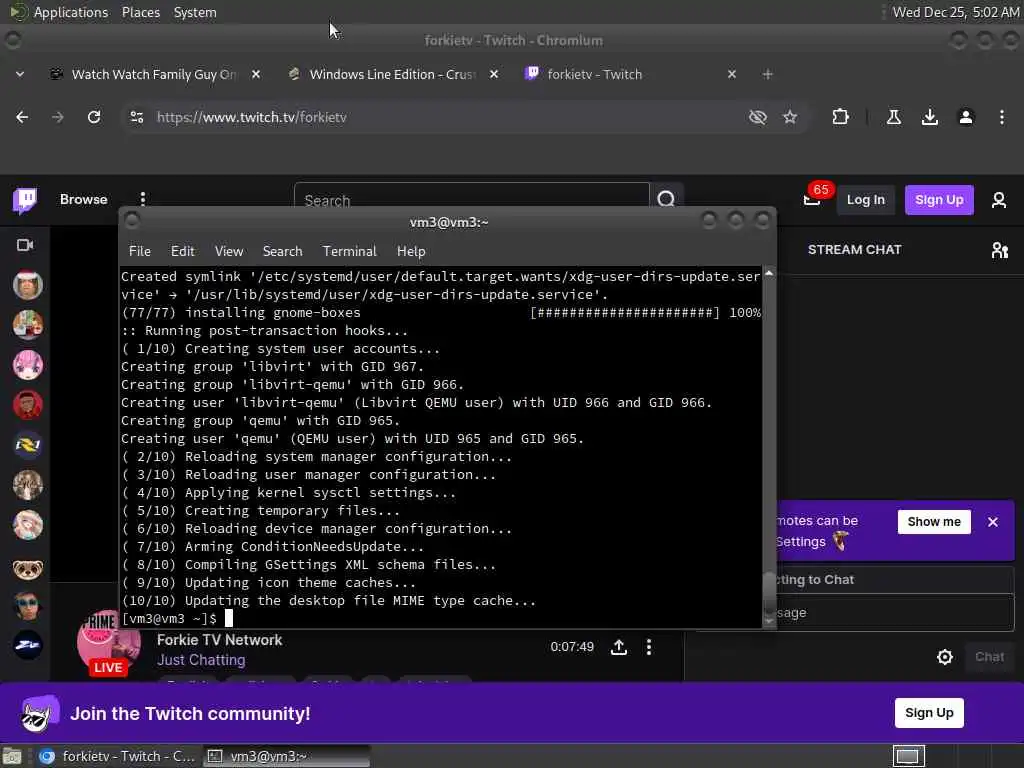Click the top Sign Up button

coord(938,200)
